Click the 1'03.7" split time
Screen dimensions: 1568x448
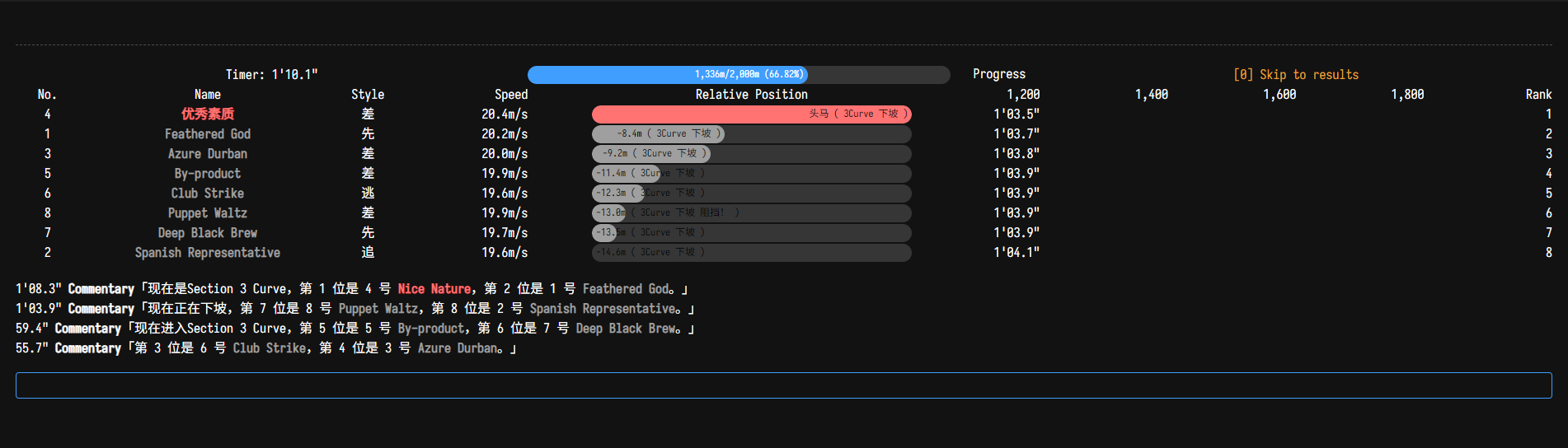(1016, 134)
